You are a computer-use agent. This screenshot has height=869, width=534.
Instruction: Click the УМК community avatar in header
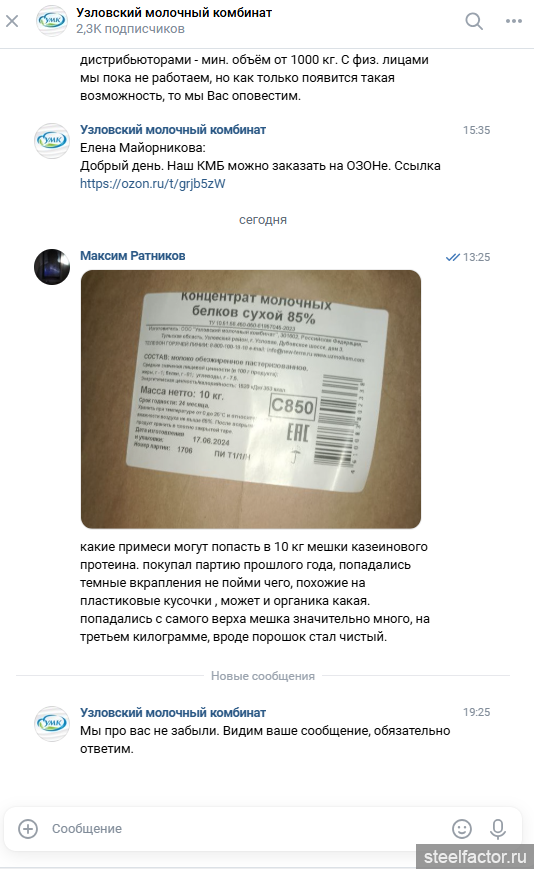[52, 21]
